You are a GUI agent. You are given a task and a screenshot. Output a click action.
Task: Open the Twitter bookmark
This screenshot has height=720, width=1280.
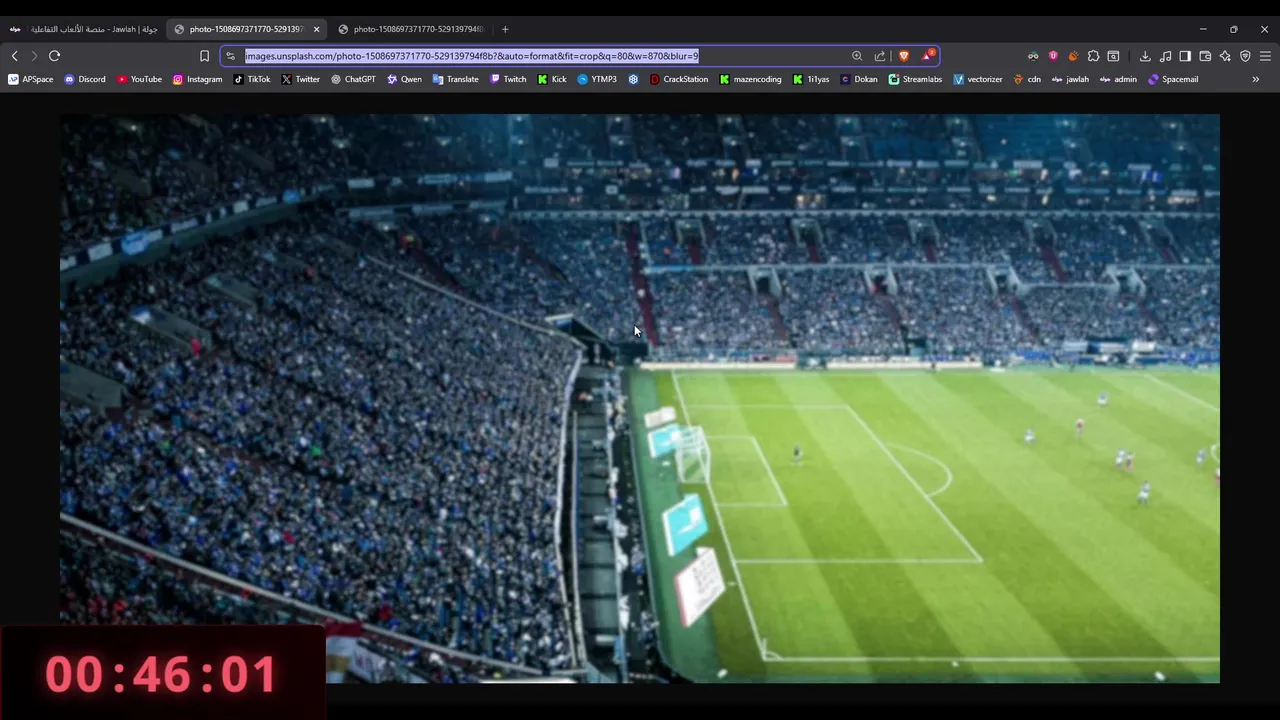300,79
